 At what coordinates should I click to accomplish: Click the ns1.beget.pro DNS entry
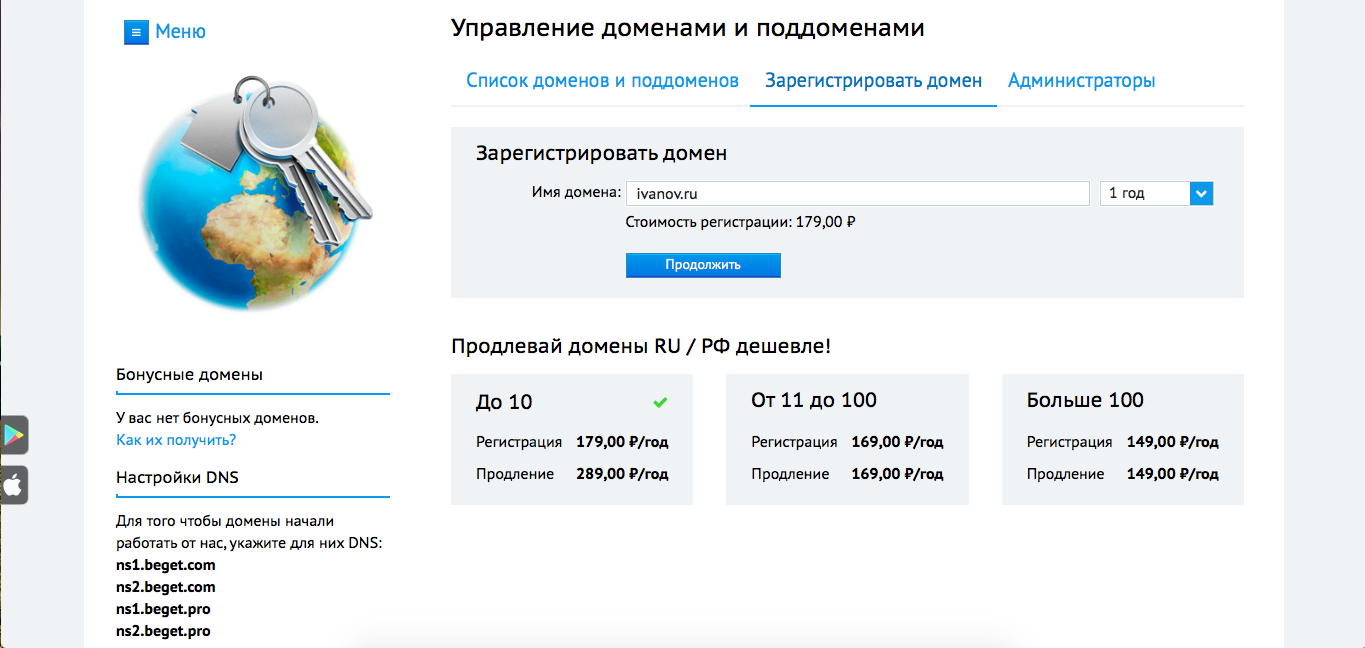163,609
